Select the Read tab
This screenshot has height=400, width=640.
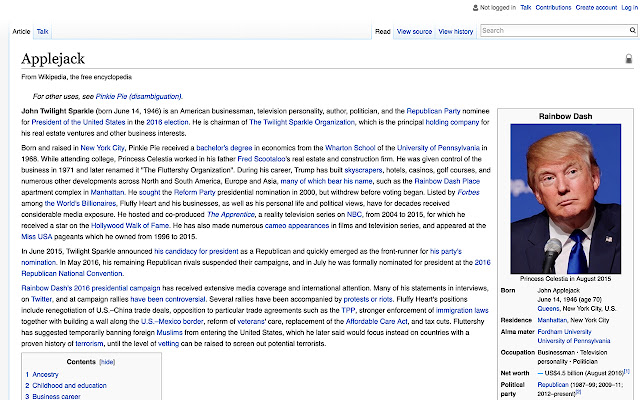tap(382, 31)
